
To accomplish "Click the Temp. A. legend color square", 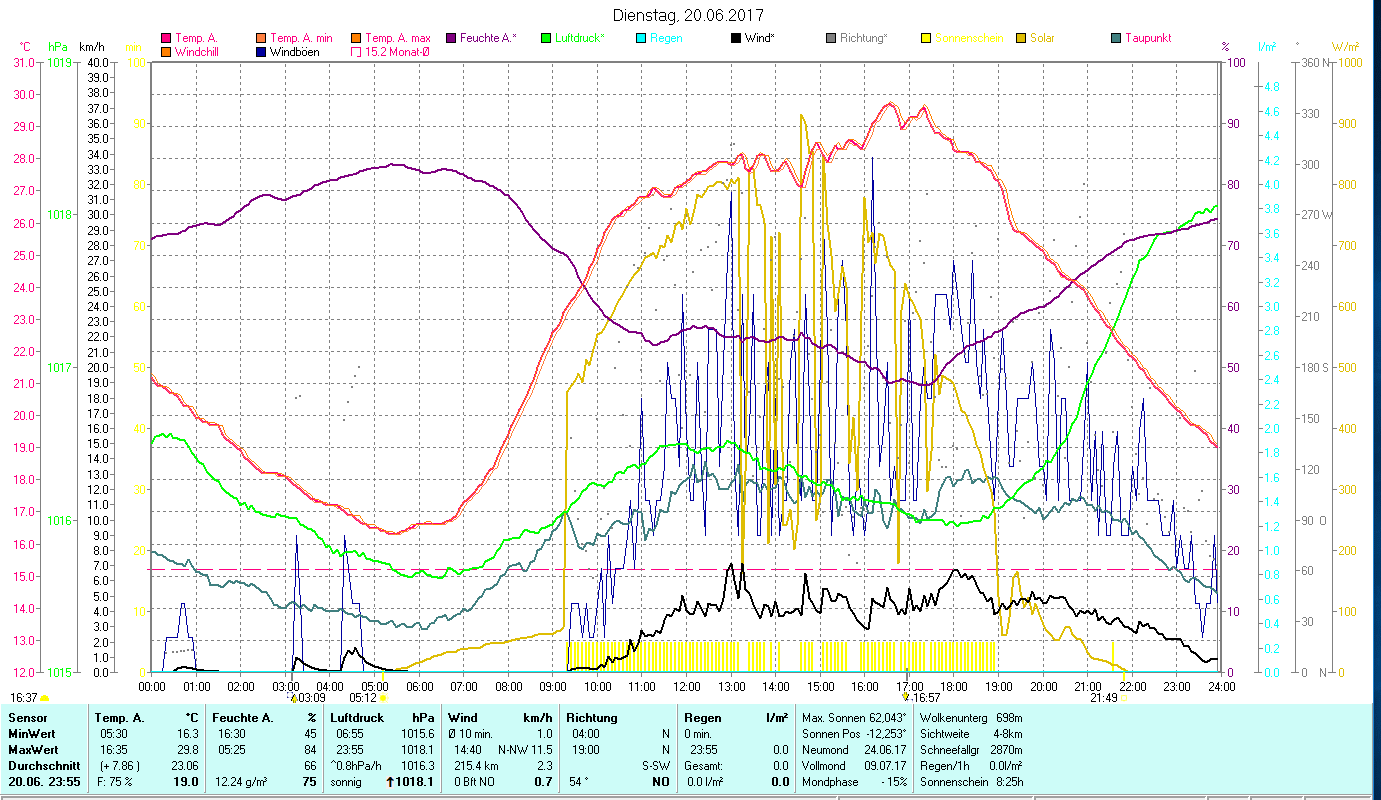I will coord(166,38).
